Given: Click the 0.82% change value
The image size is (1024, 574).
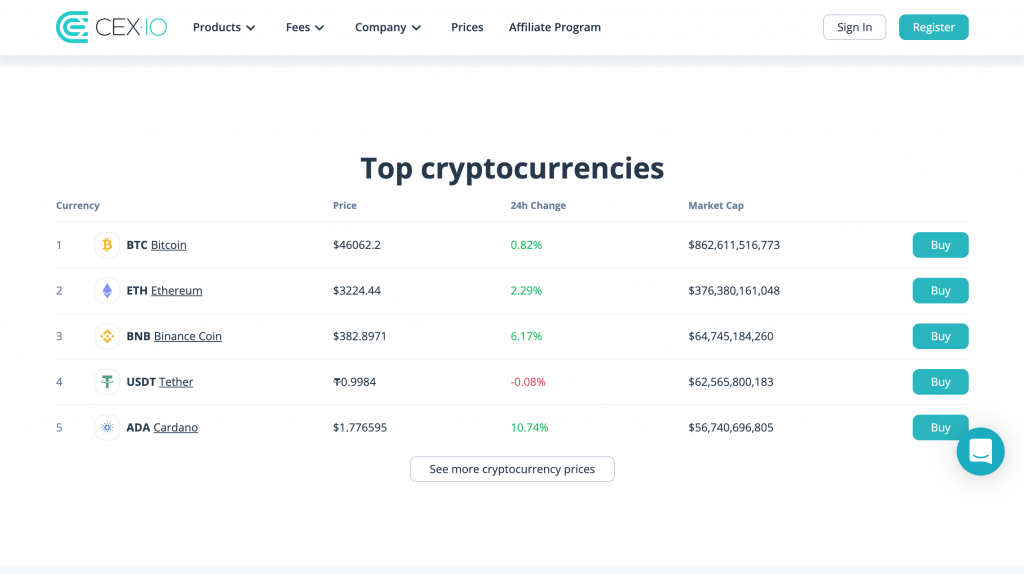Looking at the screenshot, I should (526, 245).
